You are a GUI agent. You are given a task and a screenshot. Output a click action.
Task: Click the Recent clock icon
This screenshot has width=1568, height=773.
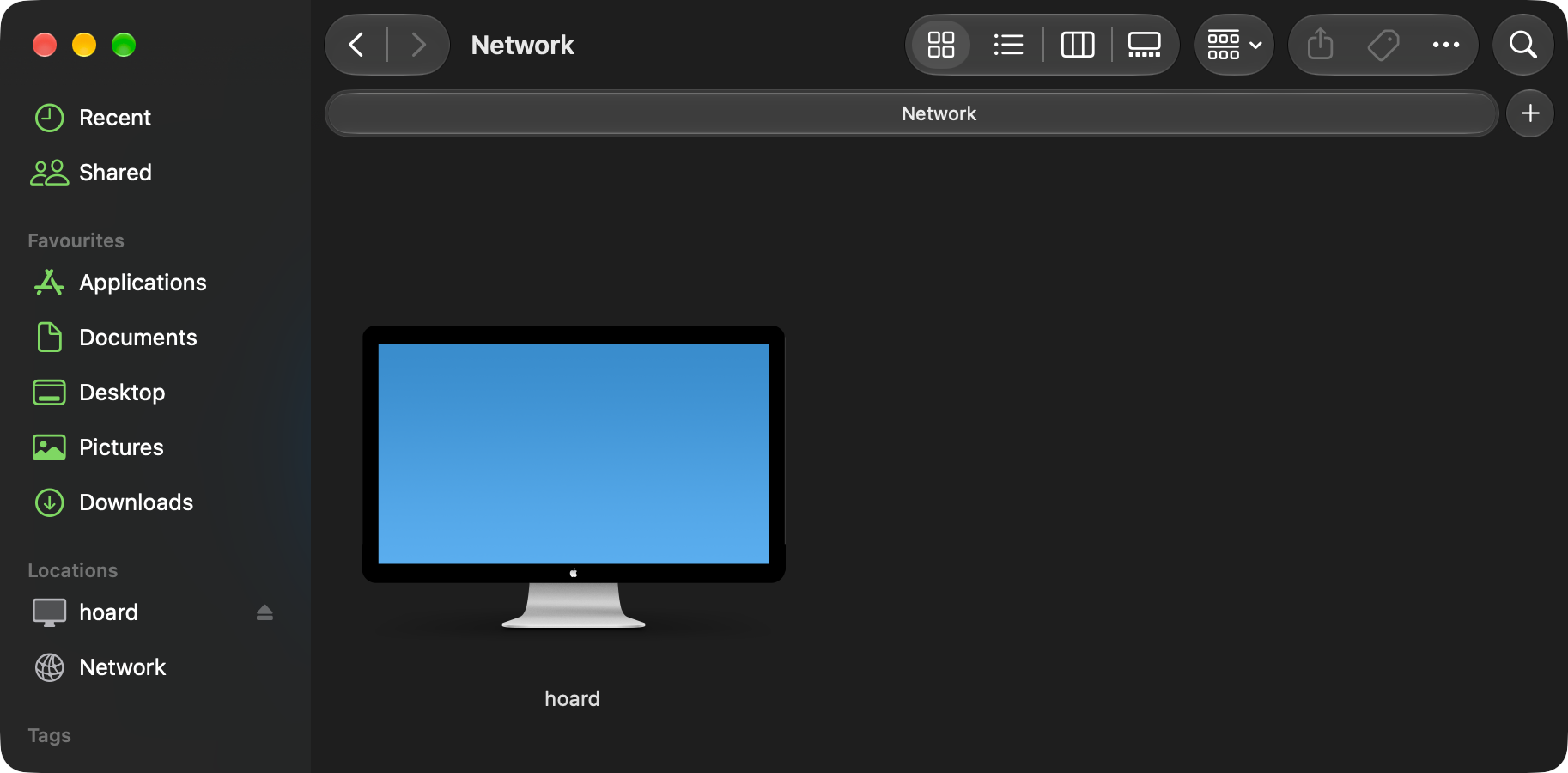(50, 118)
